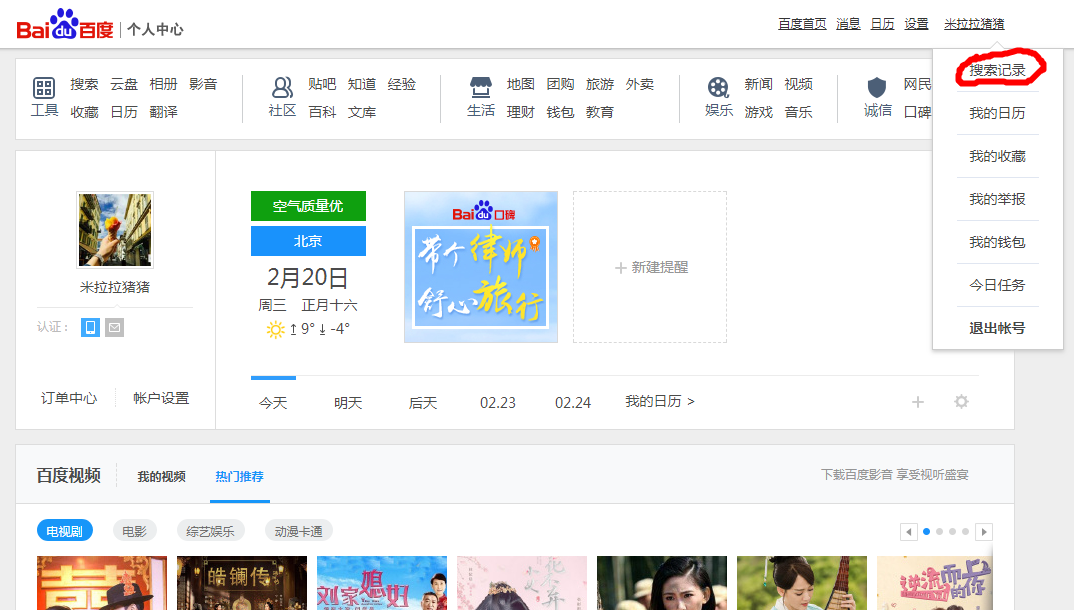Viewport: 1074px width, 610px height.
Task: Open 贴吧 link
Action: click(322, 84)
